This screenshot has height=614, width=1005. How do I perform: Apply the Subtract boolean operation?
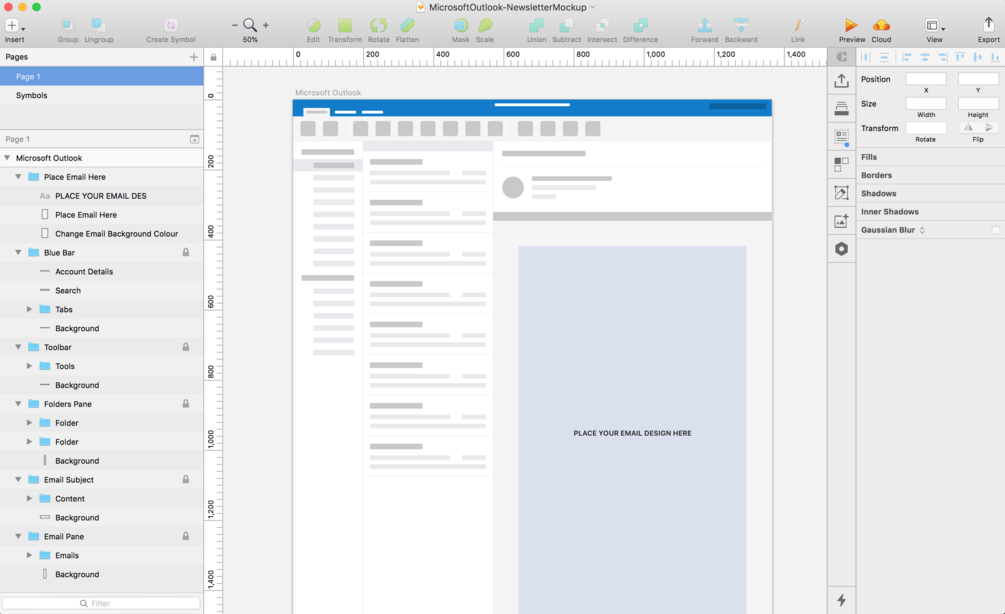[567, 26]
